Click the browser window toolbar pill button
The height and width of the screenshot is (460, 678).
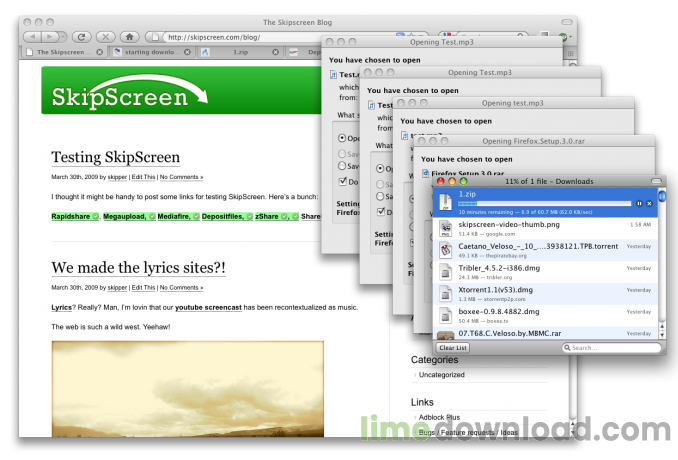click(566, 22)
